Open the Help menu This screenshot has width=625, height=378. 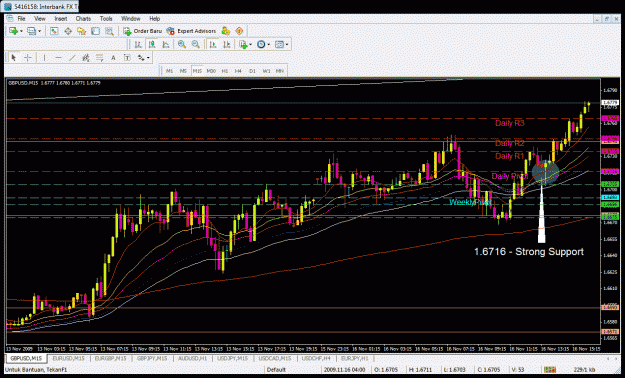[x=154, y=19]
